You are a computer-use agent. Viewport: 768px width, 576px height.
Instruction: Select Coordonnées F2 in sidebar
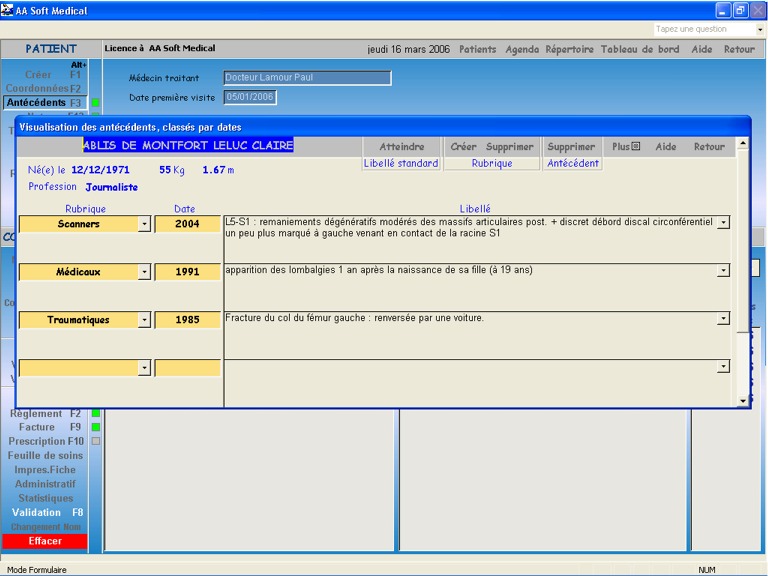coord(43,89)
